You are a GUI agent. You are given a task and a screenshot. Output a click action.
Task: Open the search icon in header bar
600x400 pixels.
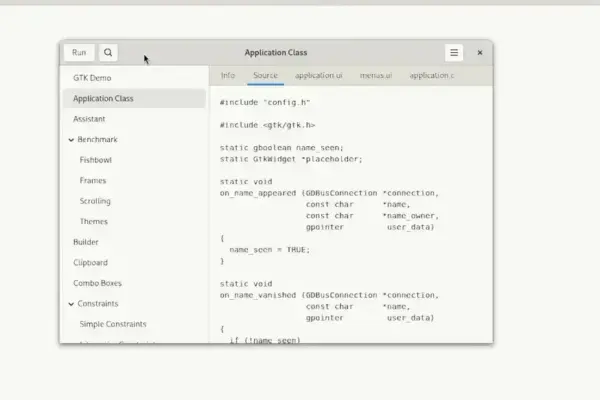coord(108,52)
